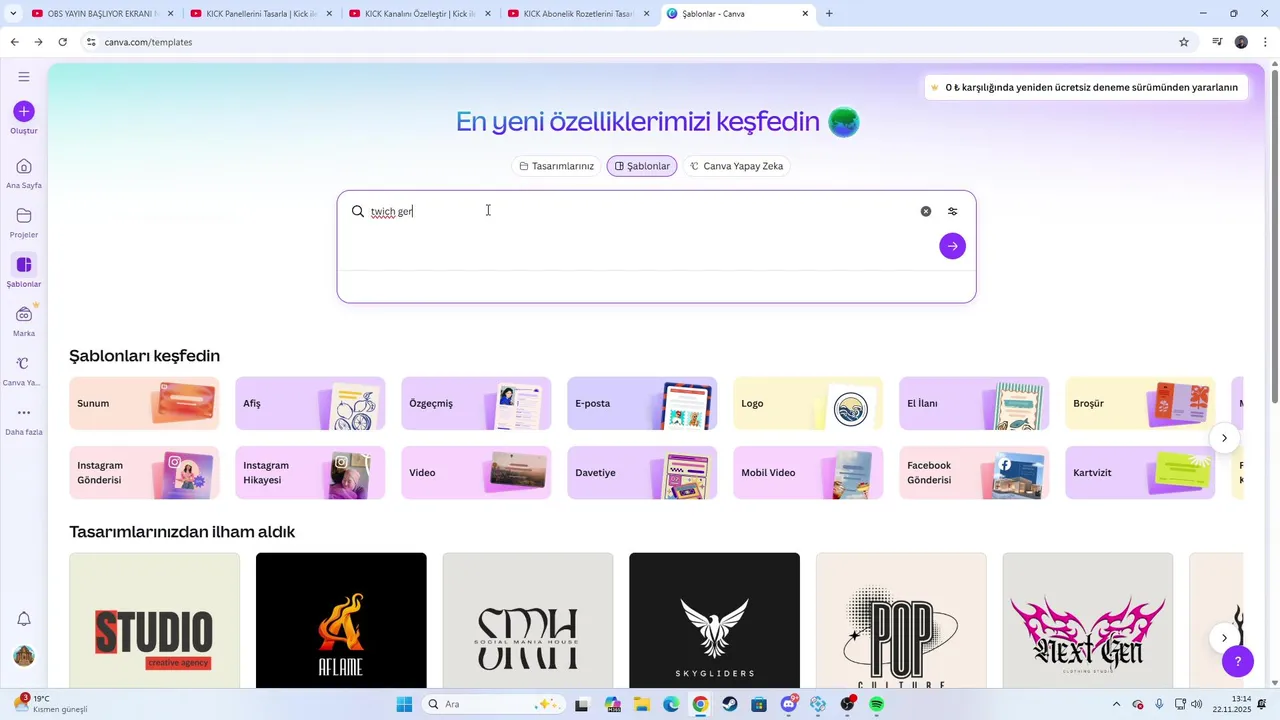Open the Mobil Video category
Screen dimensions: 1280x720
(x=808, y=472)
